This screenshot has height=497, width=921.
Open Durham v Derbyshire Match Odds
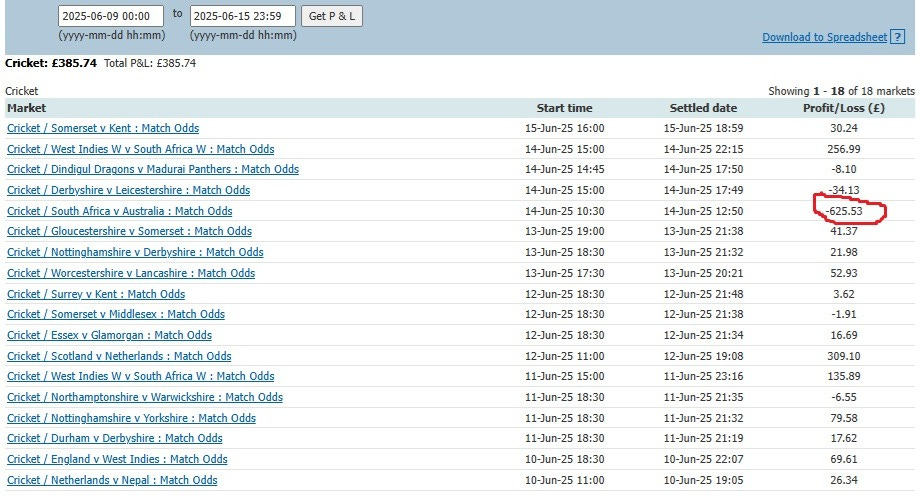point(115,438)
